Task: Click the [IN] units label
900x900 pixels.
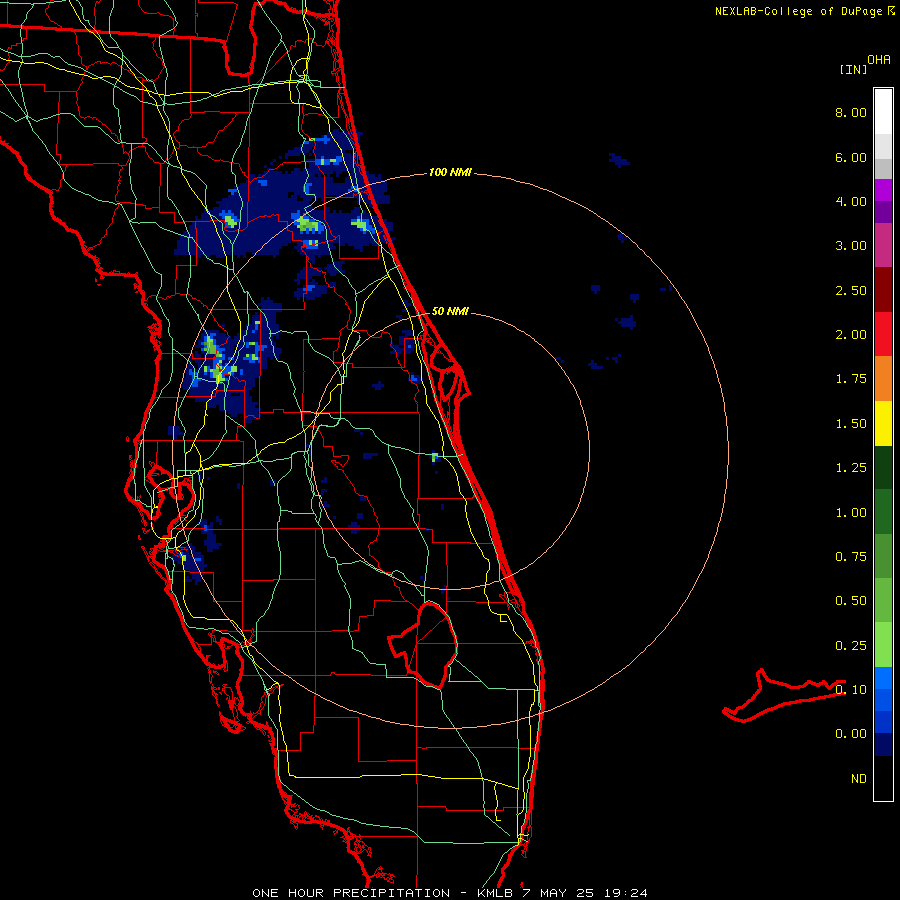Action: click(853, 69)
